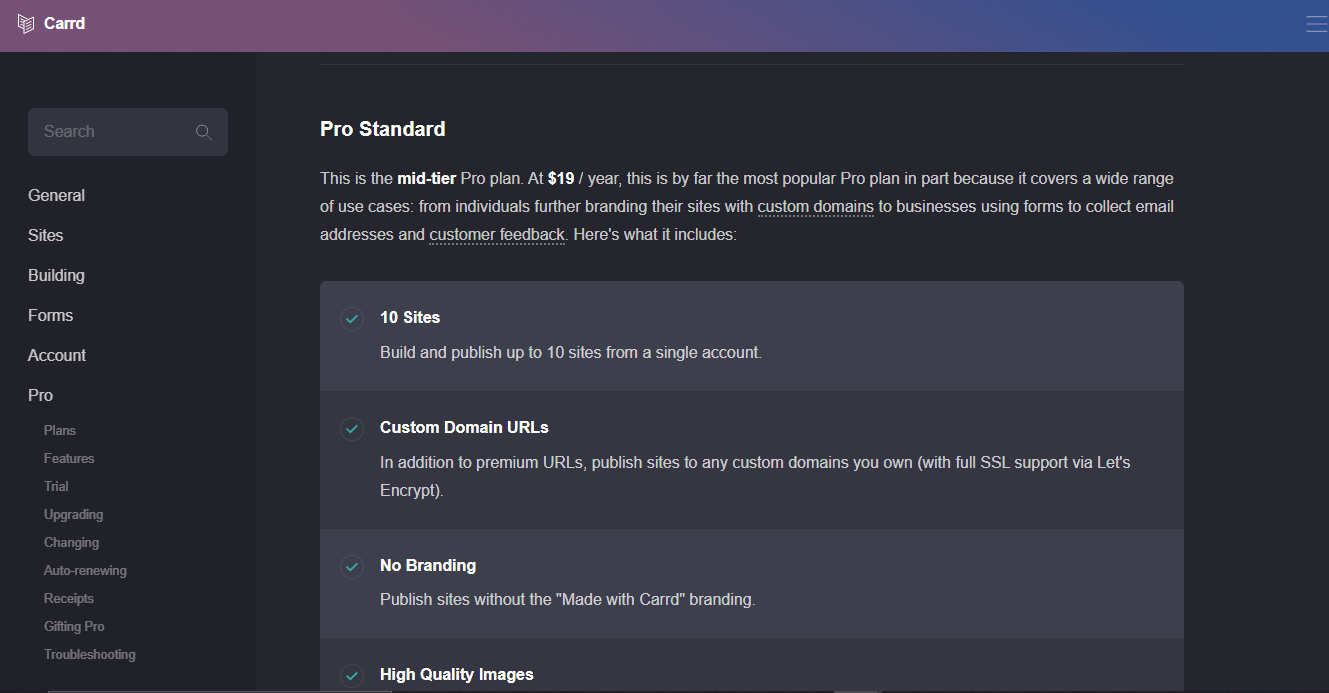This screenshot has width=1329, height=693.
Task: Open the Features subpage
Action: [69, 458]
